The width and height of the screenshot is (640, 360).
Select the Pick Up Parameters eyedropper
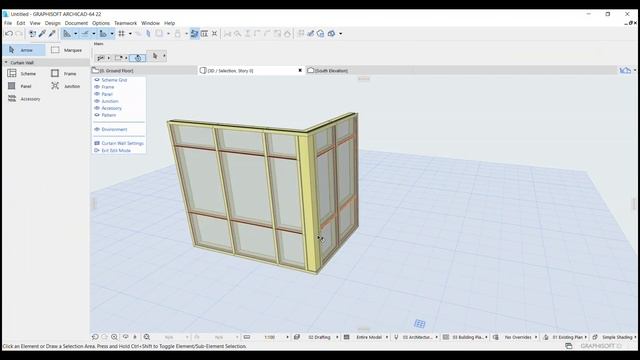42,34
